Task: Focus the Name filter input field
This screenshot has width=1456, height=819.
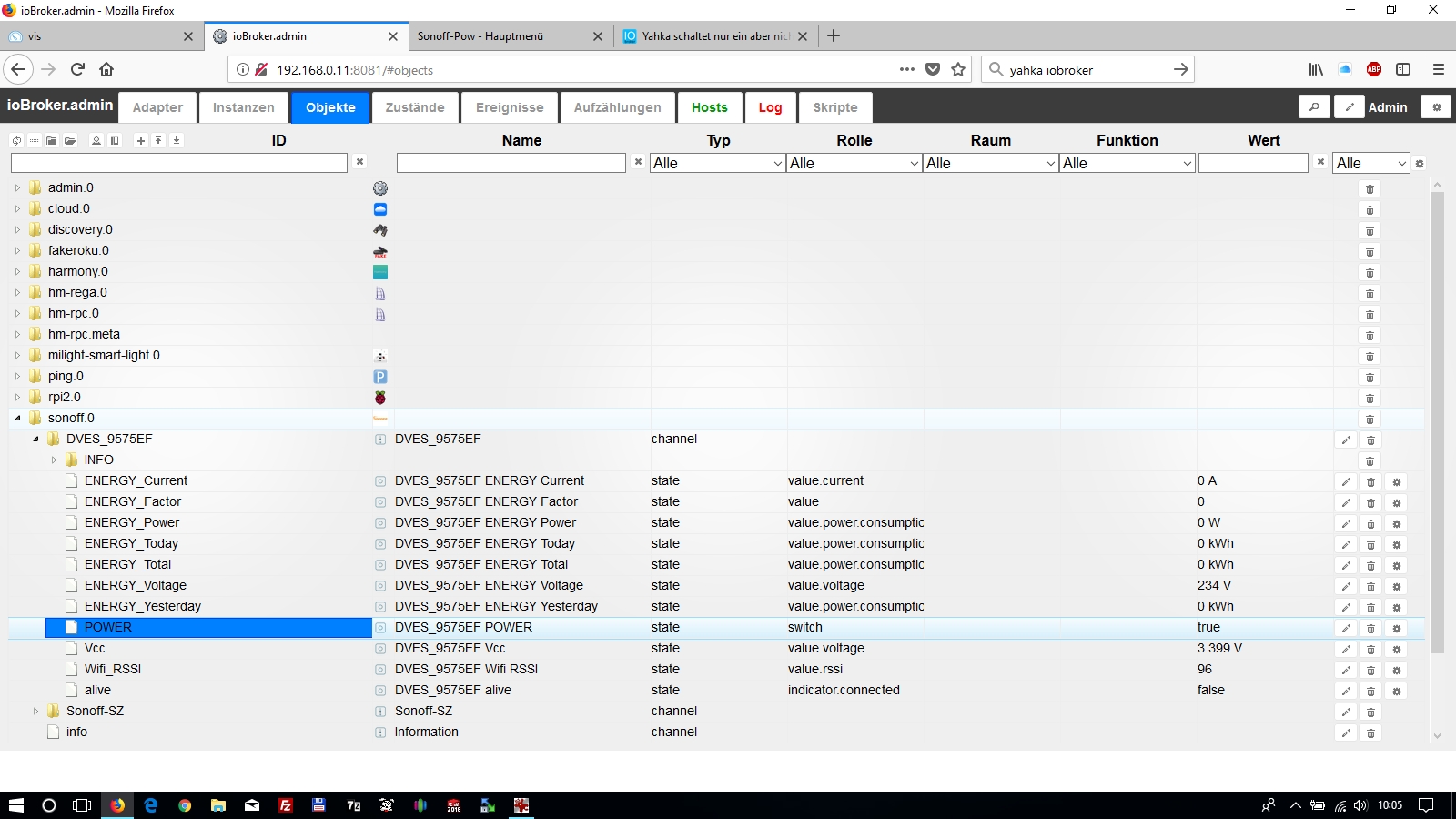Action: [511, 163]
